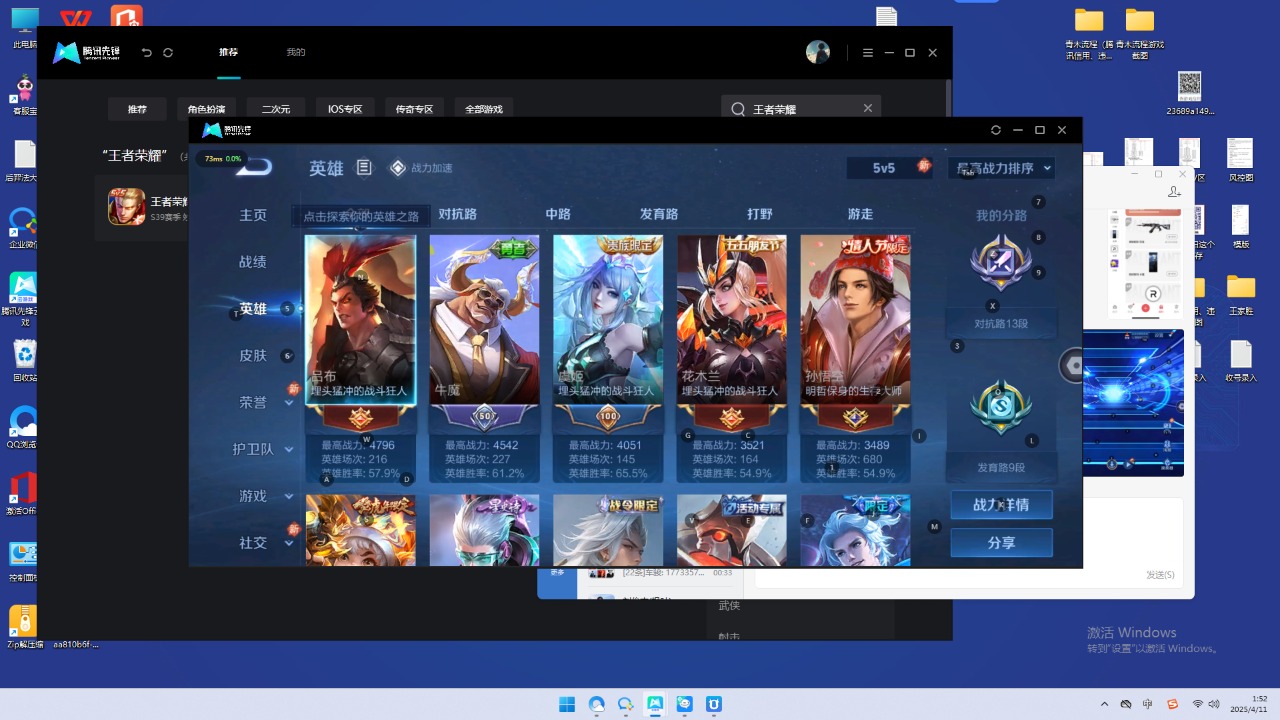
Task: Click the hero list view icon next to 英雄
Action: click(364, 168)
